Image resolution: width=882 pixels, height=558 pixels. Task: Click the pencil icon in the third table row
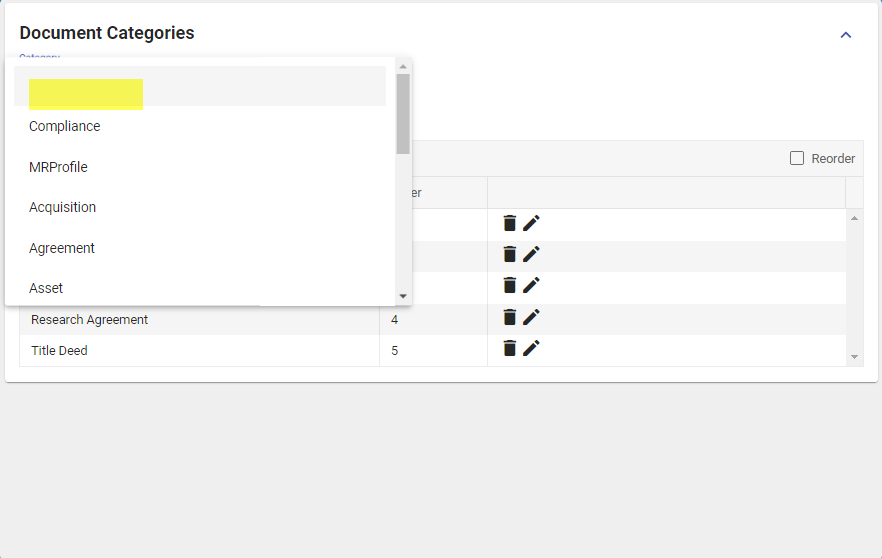(531, 286)
